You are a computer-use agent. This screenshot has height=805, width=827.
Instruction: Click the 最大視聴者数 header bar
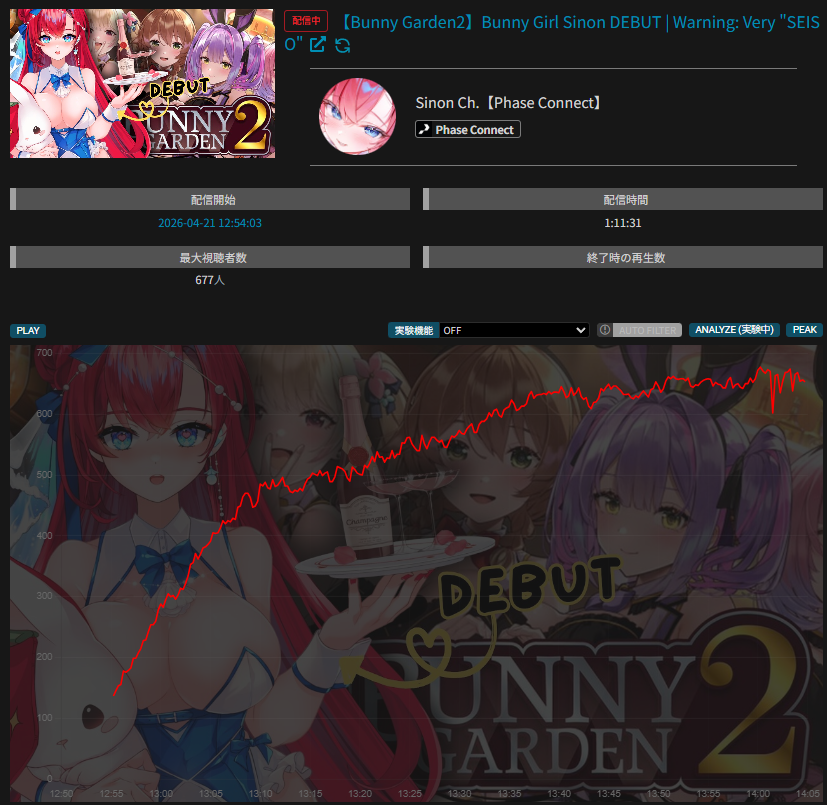(x=210, y=257)
